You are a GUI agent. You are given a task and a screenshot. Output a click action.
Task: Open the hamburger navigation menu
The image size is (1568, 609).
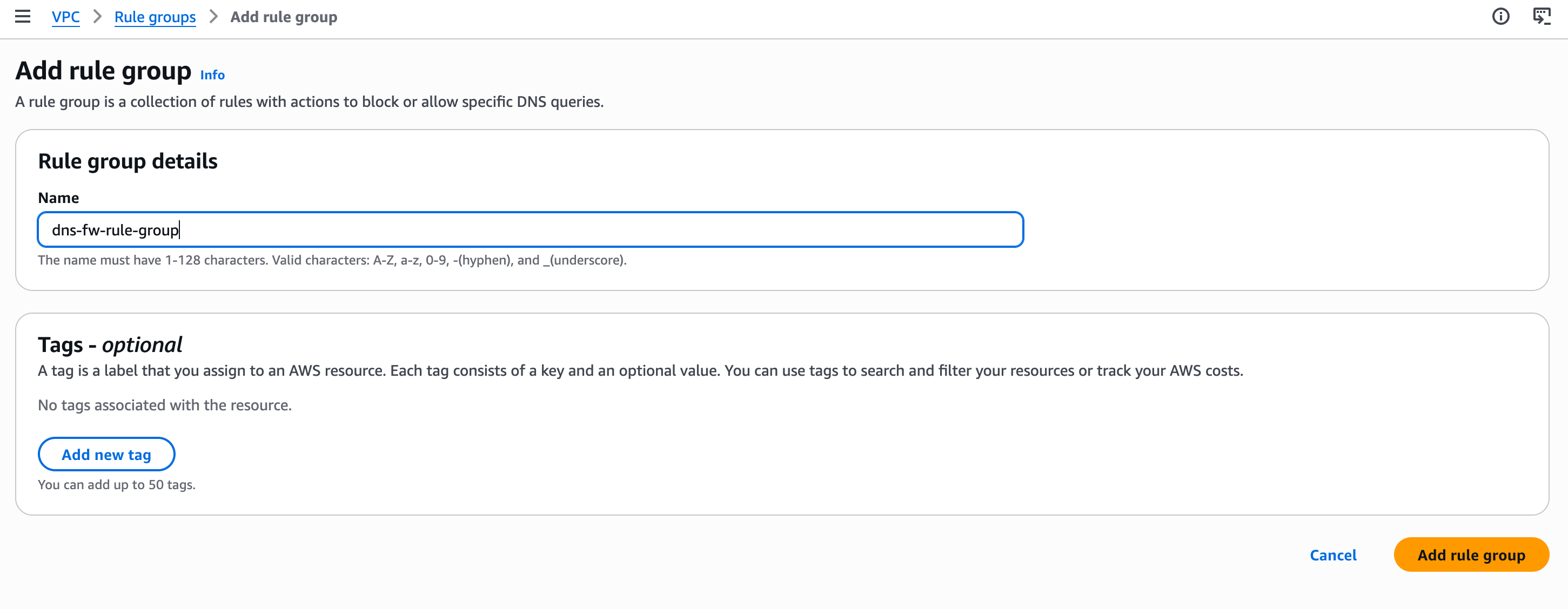pos(23,16)
